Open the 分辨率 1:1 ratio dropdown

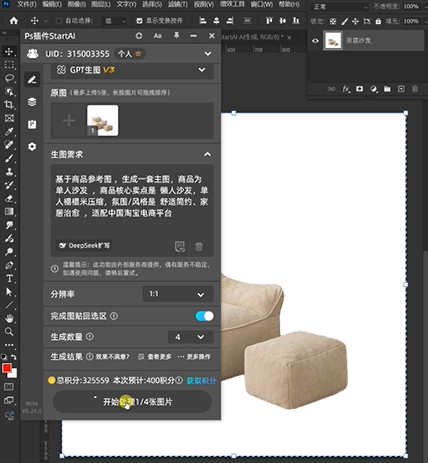[178, 294]
